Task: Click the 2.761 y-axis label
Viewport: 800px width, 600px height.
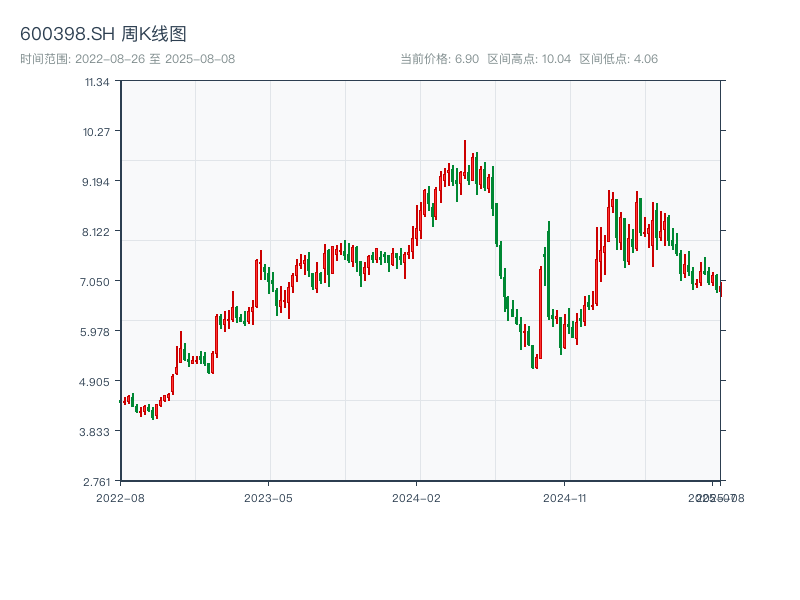Action: pos(97,481)
